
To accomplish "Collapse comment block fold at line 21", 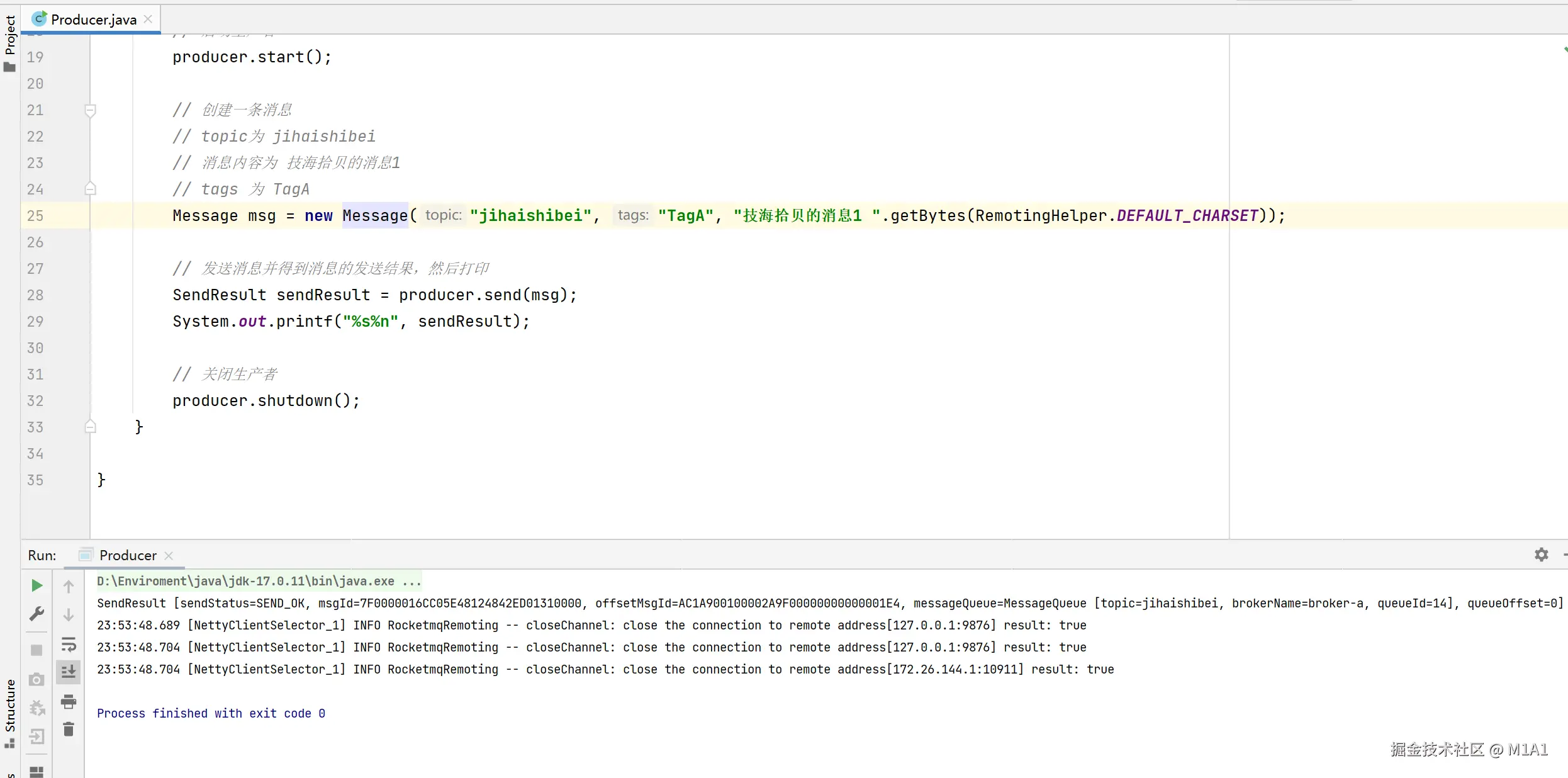I will pyautogui.click(x=90, y=111).
